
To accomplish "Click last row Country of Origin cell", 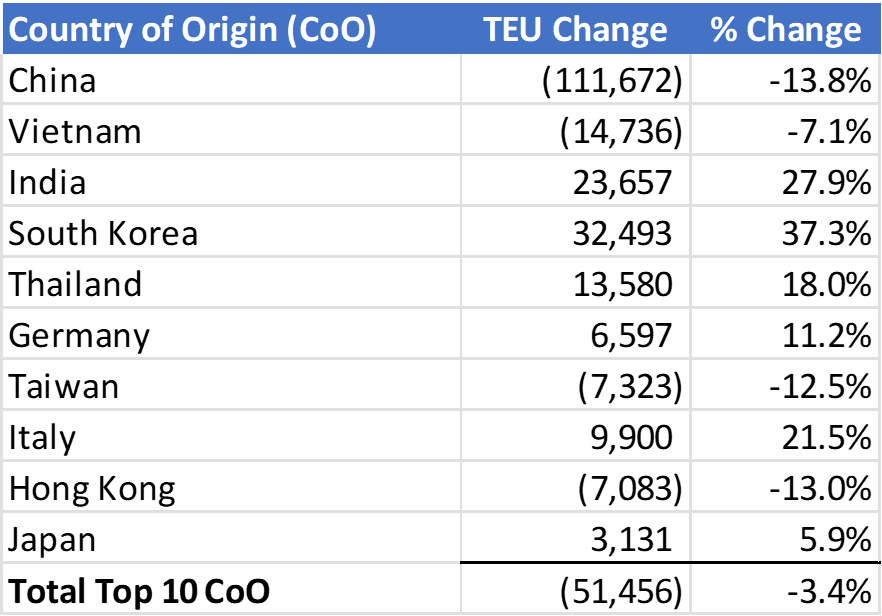I will [x=231, y=588].
